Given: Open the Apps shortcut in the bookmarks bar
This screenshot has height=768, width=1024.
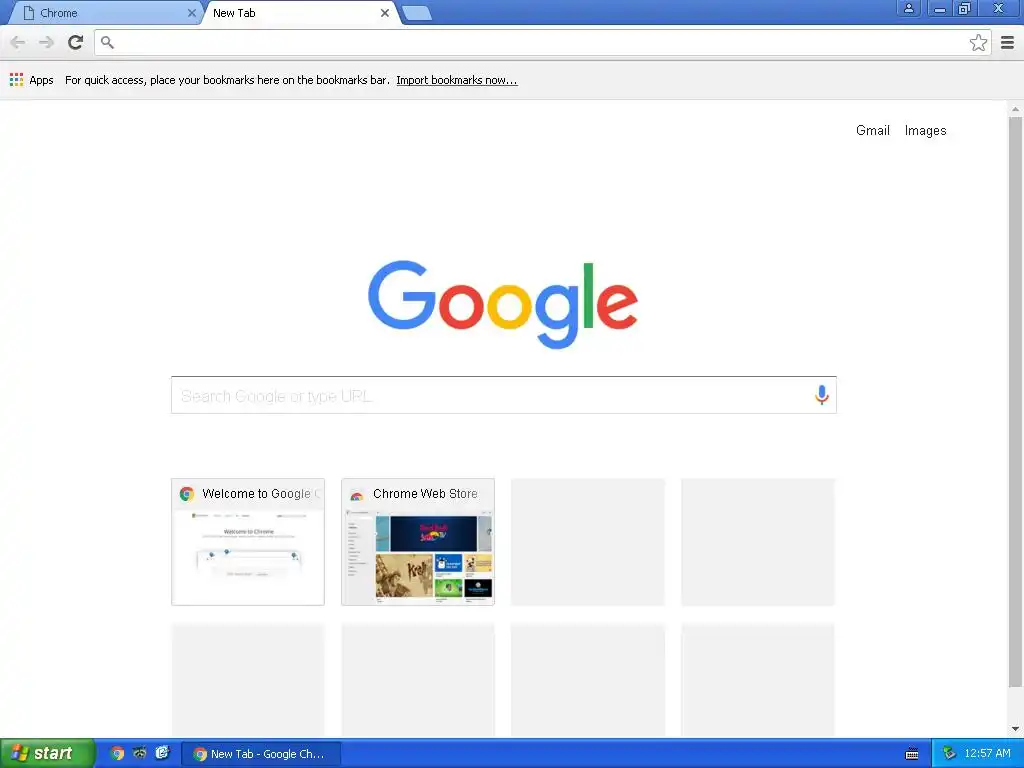Looking at the screenshot, I should click(31, 80).
